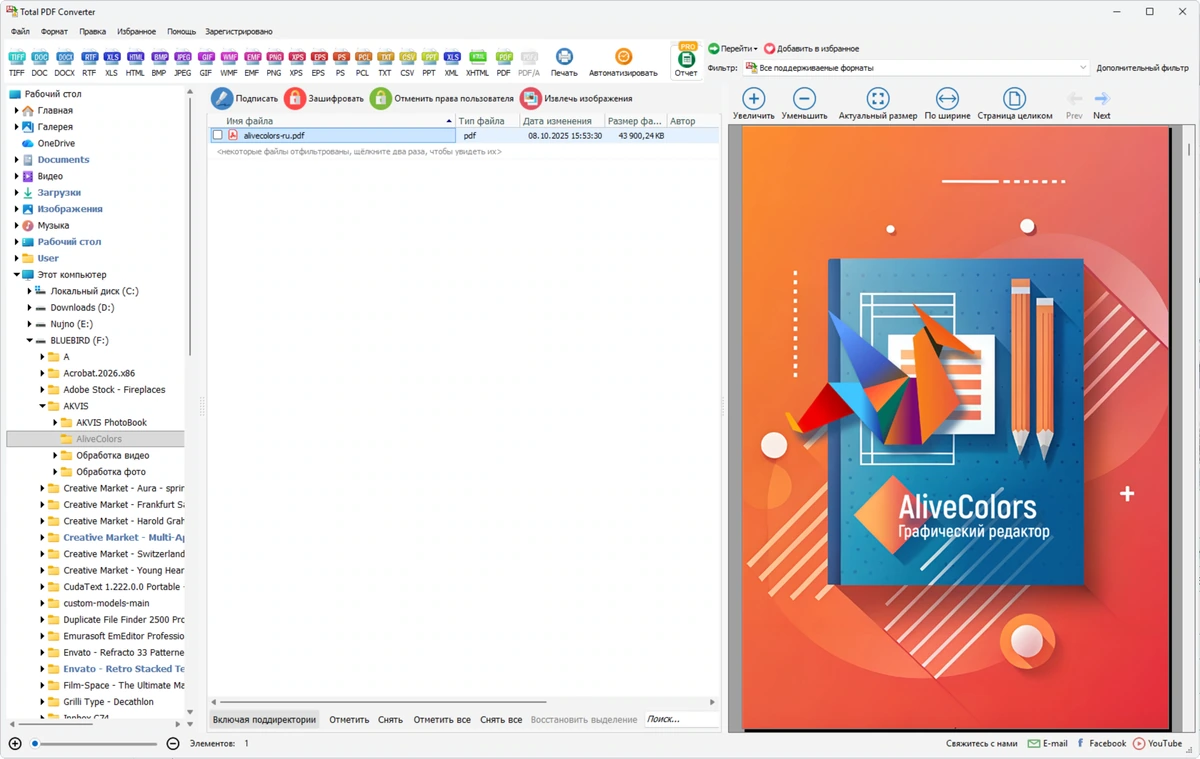
Task: Expand Локальный диск (C:)
Action: 29,291
